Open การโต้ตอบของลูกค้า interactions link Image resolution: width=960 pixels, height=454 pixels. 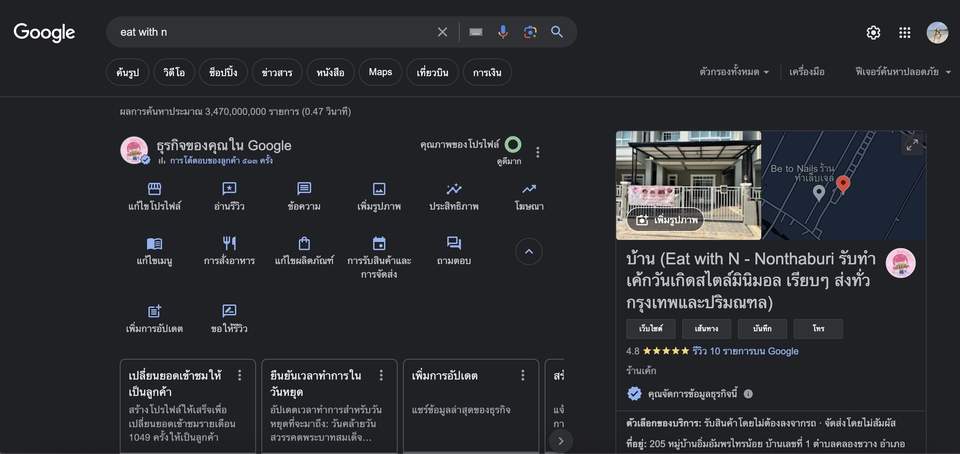[221, 161]
